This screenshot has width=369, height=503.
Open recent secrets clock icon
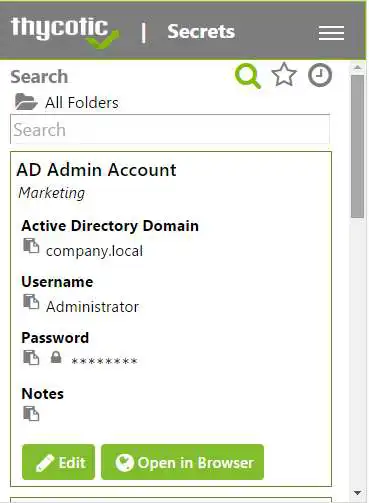pos(320,75)
